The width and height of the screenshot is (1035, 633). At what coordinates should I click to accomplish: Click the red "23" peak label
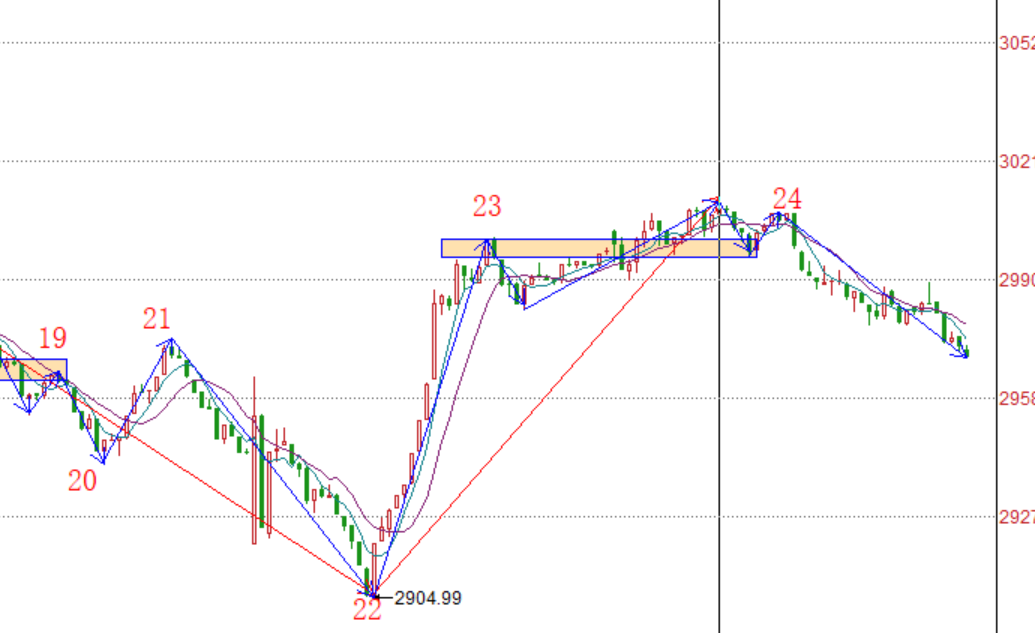pos(487,207)
